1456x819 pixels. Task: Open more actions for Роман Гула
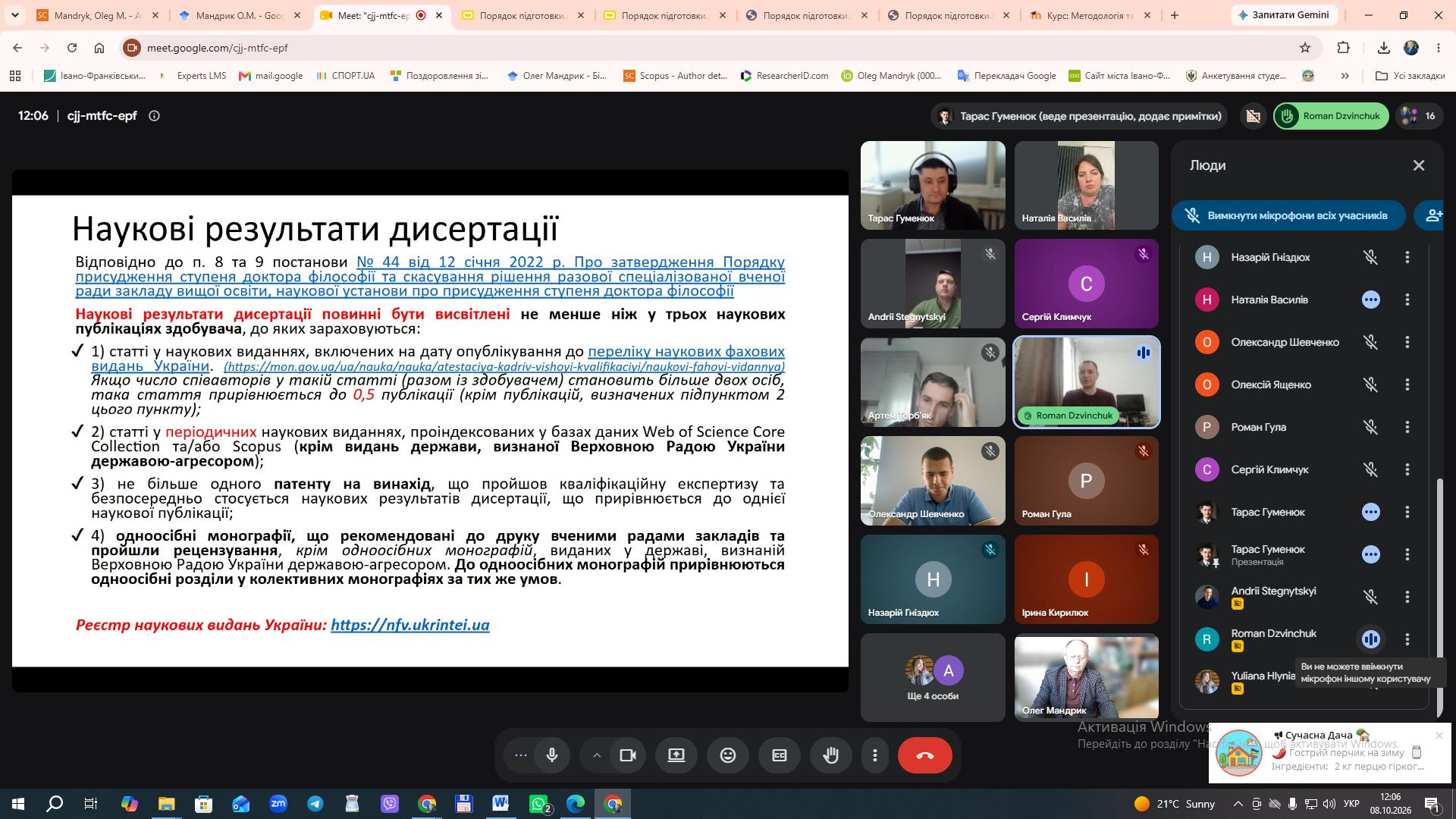[x=1407, y=427]
